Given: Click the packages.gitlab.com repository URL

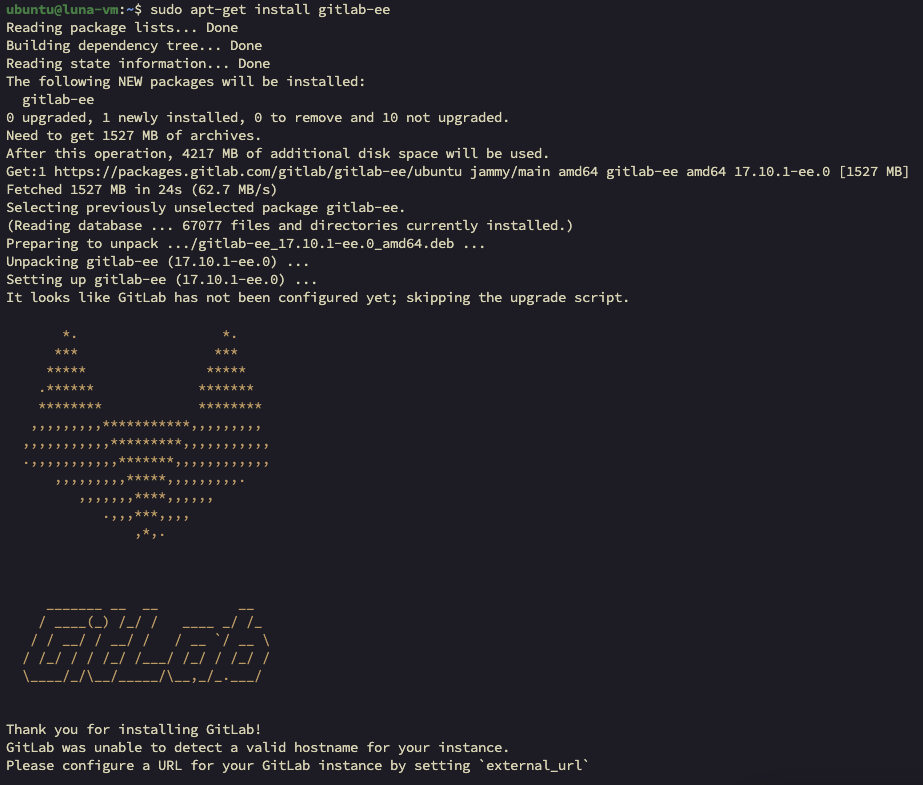Looking at the screenshot, I should (258, 172).
